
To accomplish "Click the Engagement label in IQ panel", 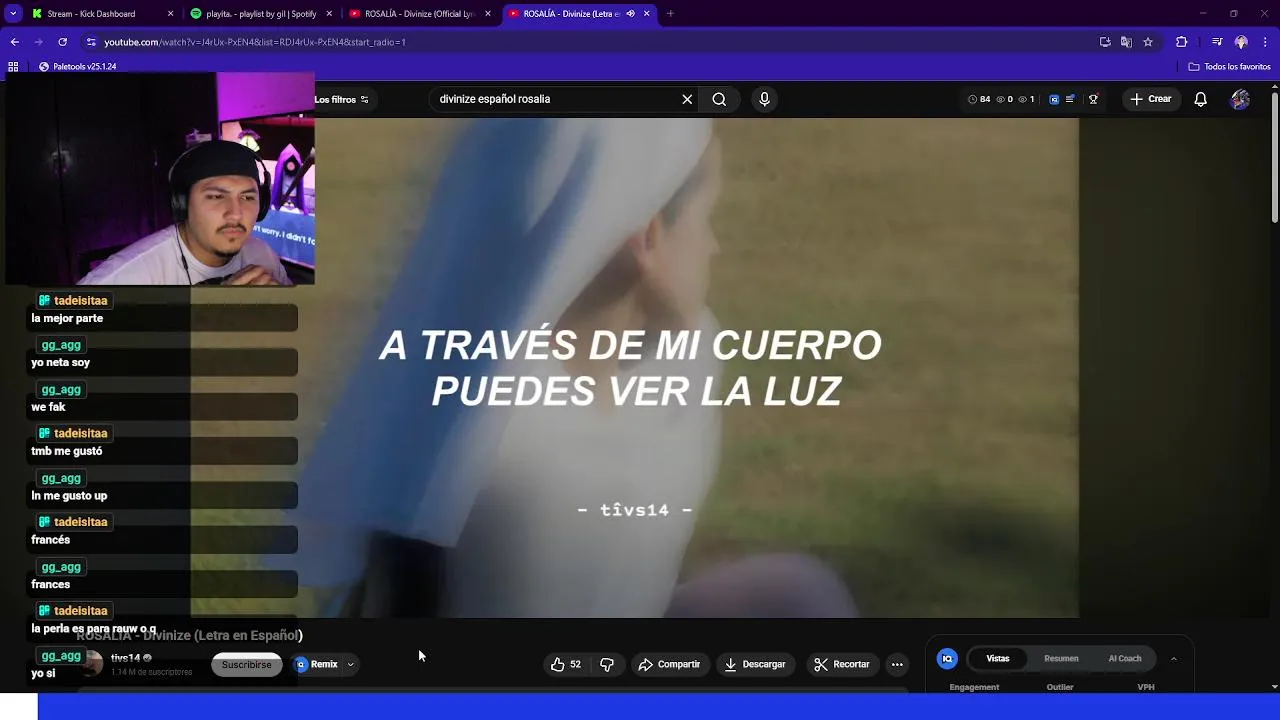I will click(974, 687).
